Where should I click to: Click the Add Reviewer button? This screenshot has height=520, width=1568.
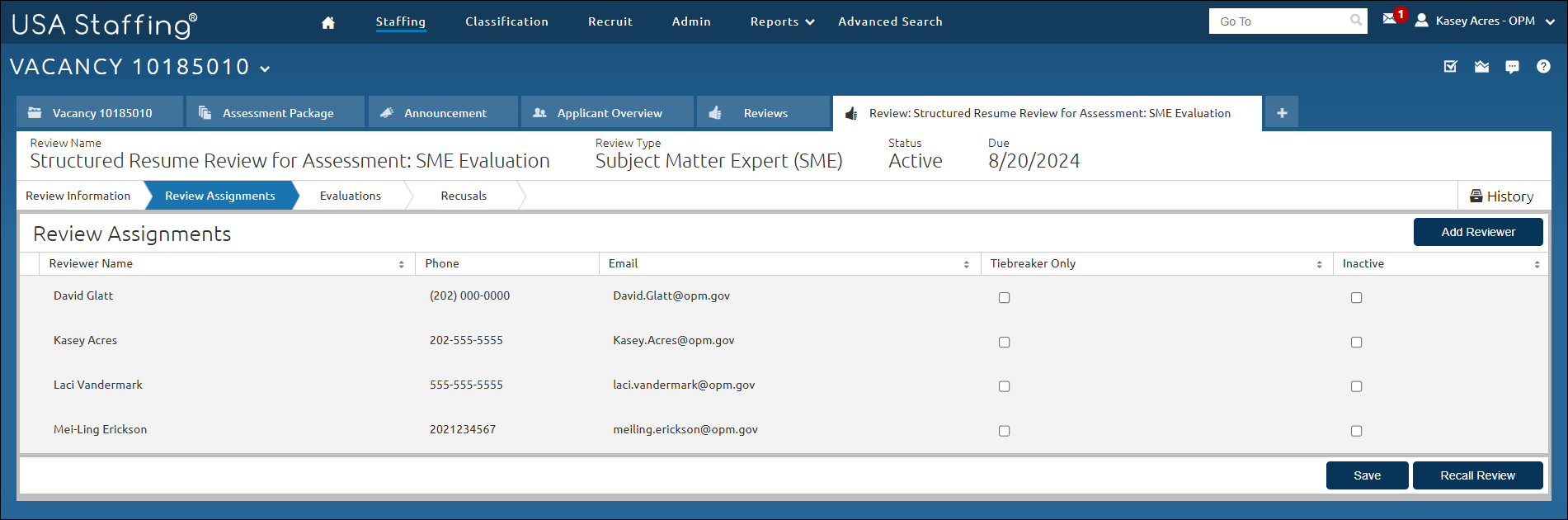1478,232
